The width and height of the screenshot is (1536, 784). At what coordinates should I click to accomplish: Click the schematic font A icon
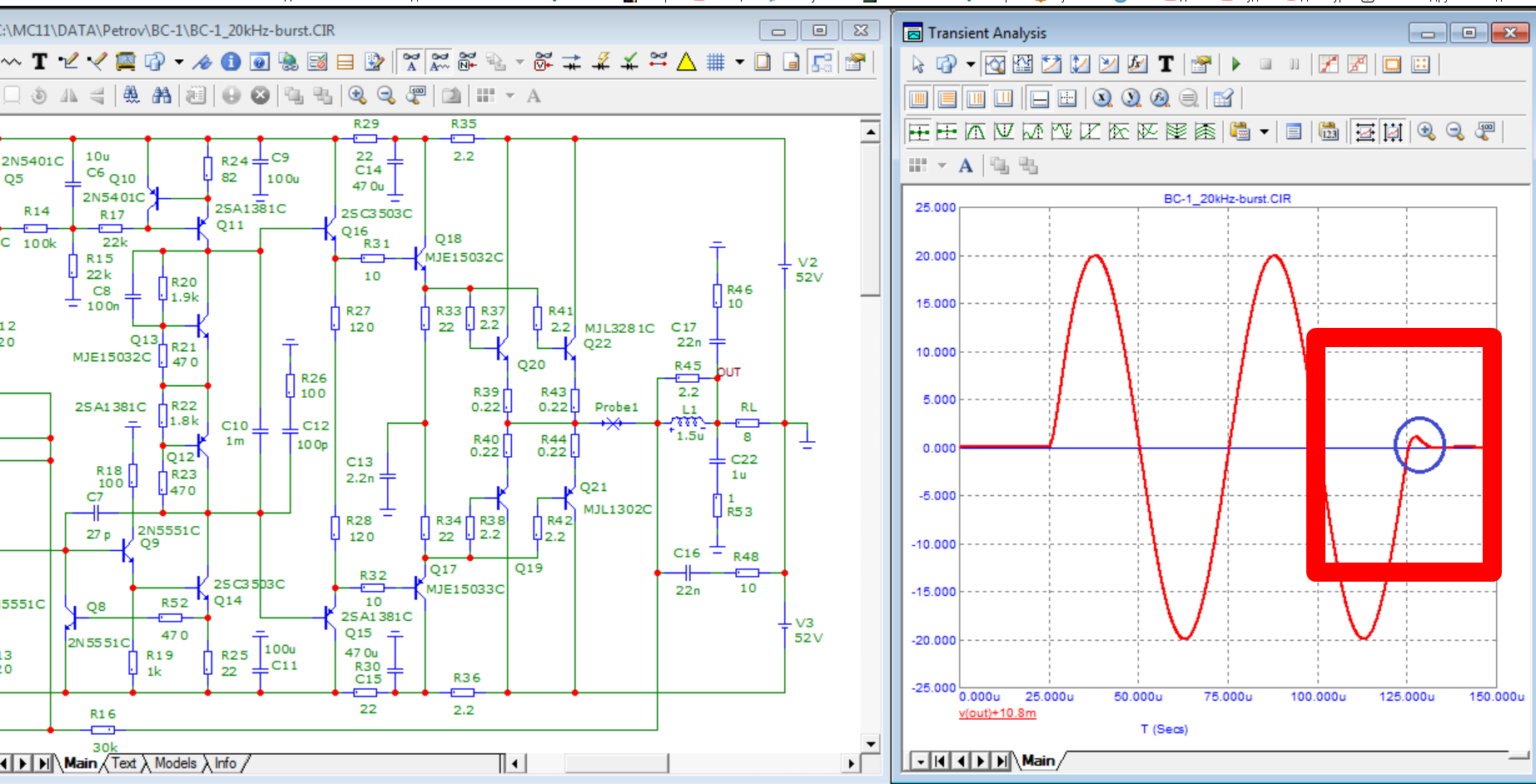pyautogui.click(x=534, y=96)
